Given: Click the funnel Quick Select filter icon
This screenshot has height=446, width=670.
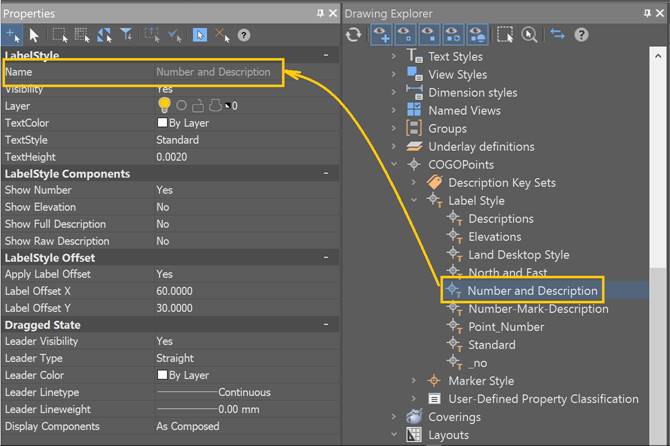Looking at the screenshot, I should [x=125, y=35].
